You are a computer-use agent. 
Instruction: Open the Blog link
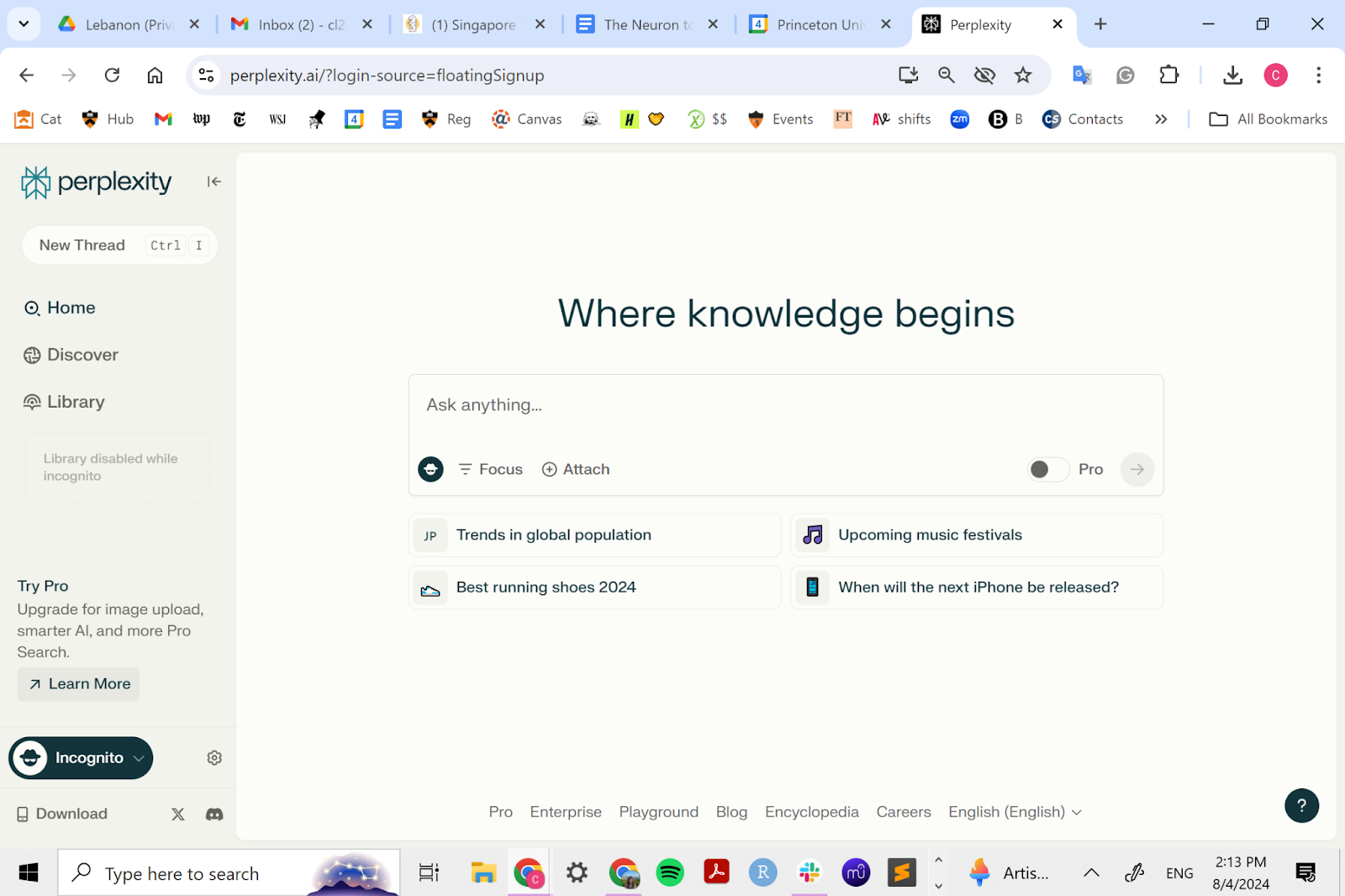pyautogui.click(x=731, y=812)
